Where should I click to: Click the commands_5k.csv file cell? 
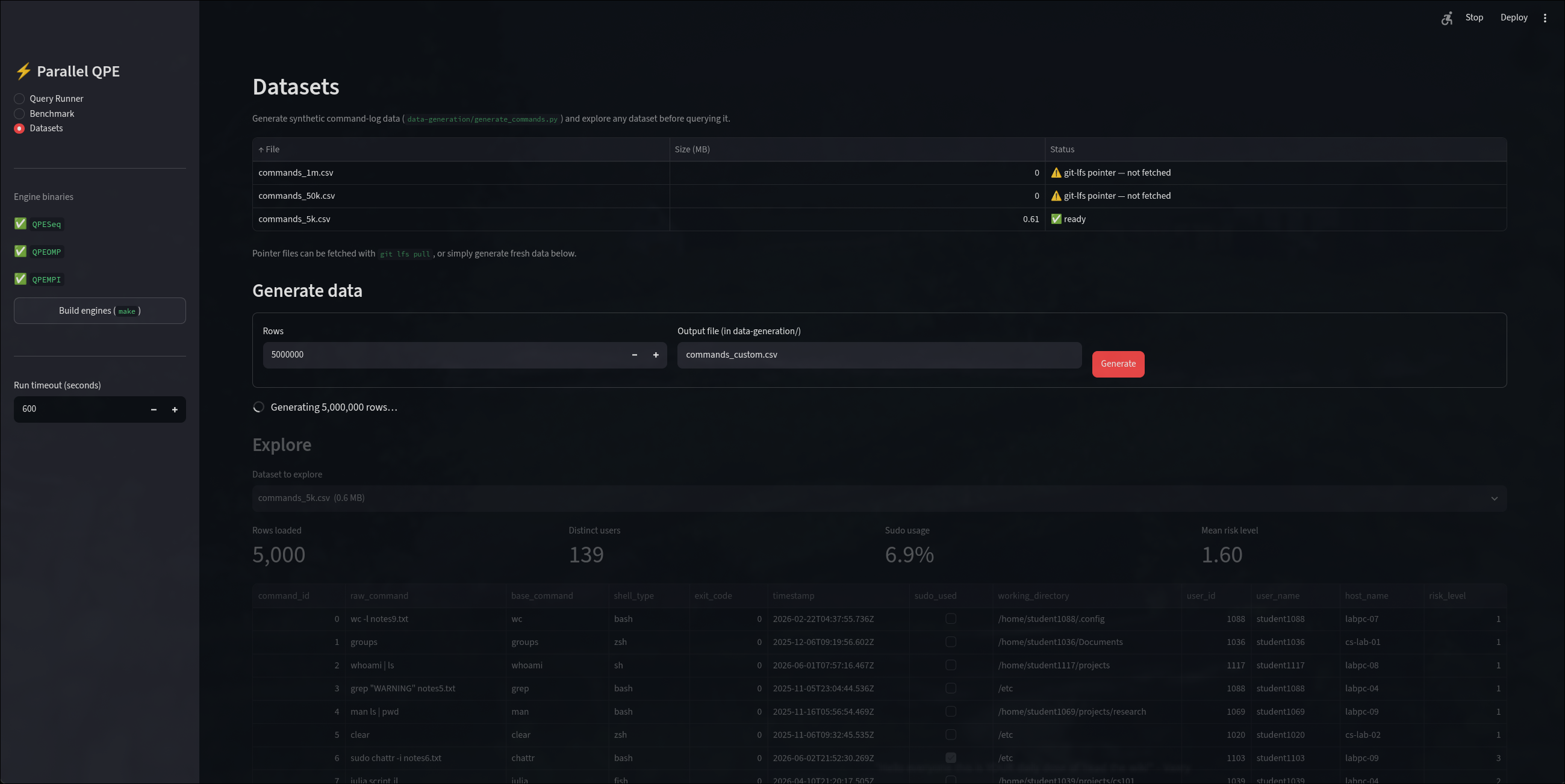[x=461, y=219]
